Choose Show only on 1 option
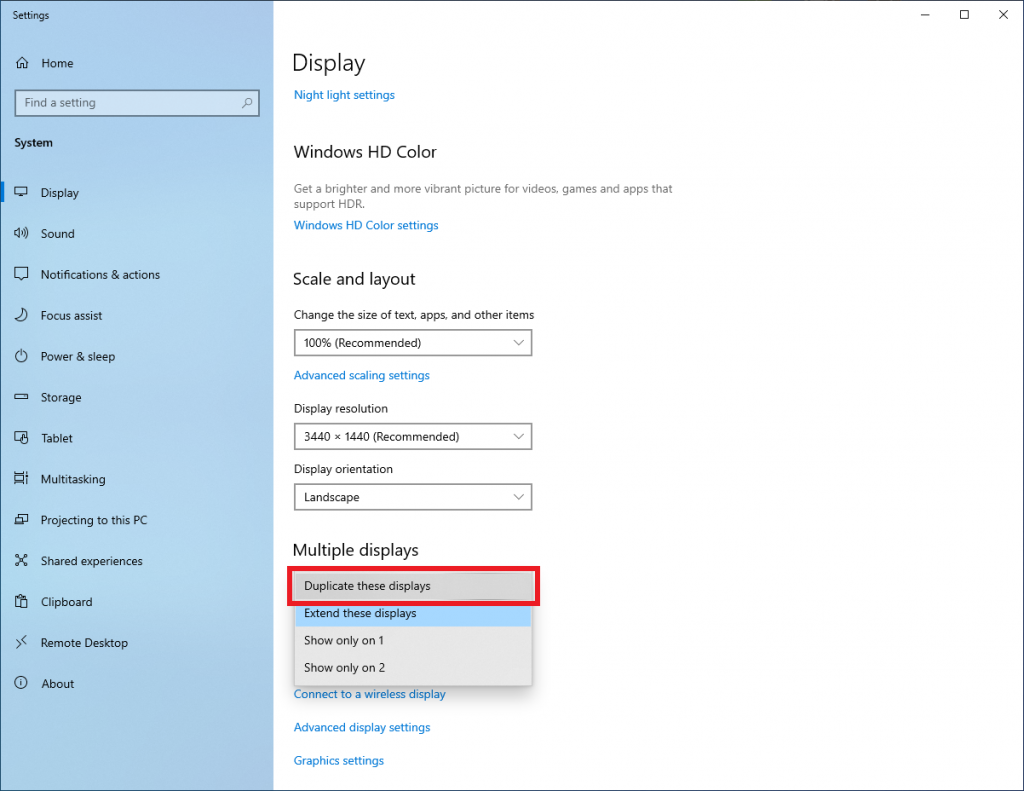 (413, 641)
